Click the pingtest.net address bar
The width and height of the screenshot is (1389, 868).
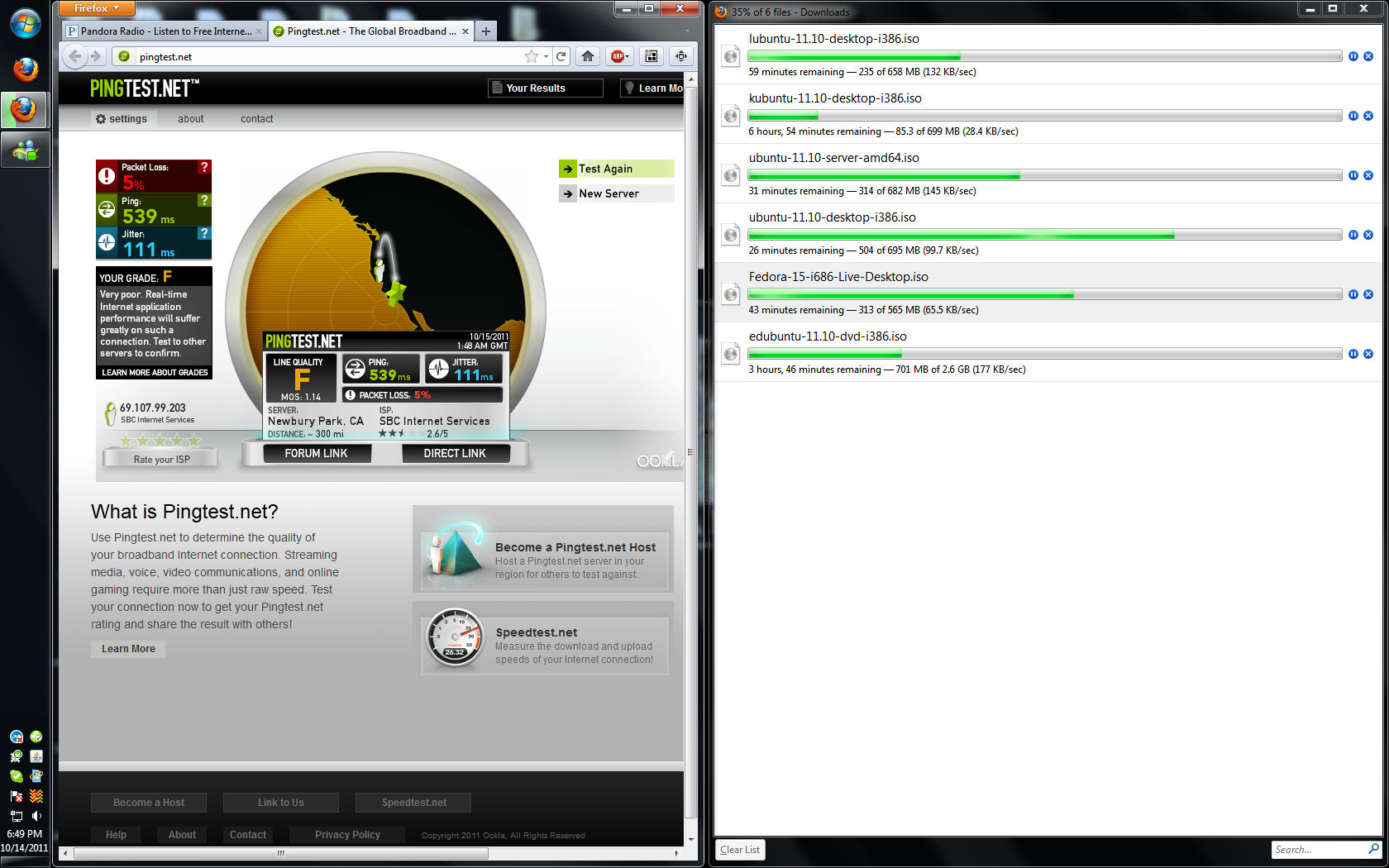point(331,56)
